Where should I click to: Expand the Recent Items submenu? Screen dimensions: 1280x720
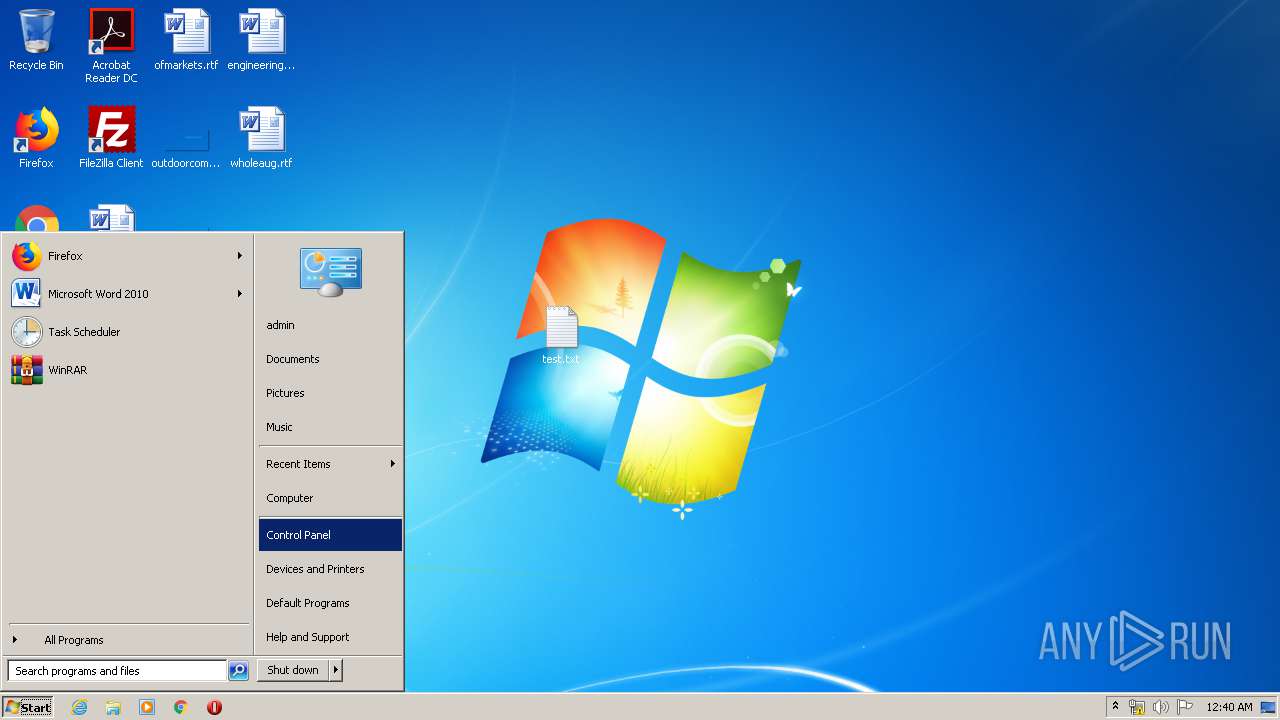pos(330,464)
